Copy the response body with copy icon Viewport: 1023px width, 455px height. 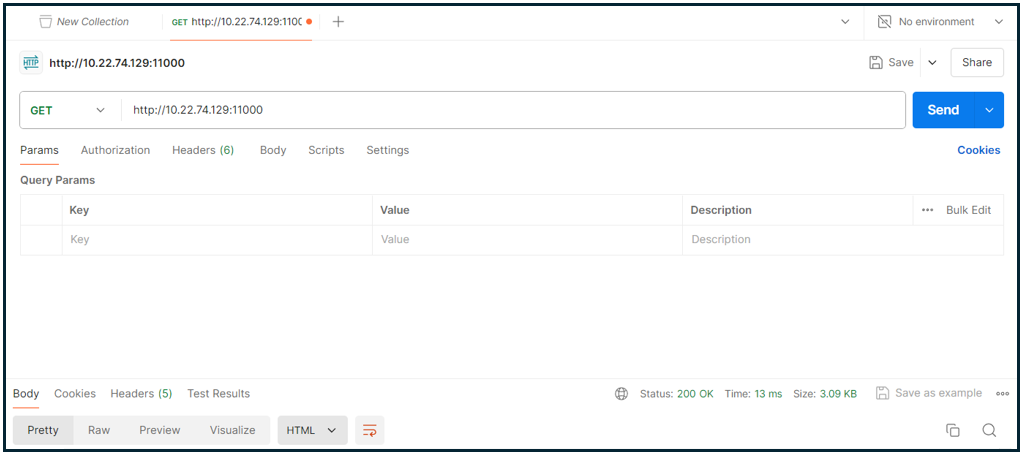953,430
